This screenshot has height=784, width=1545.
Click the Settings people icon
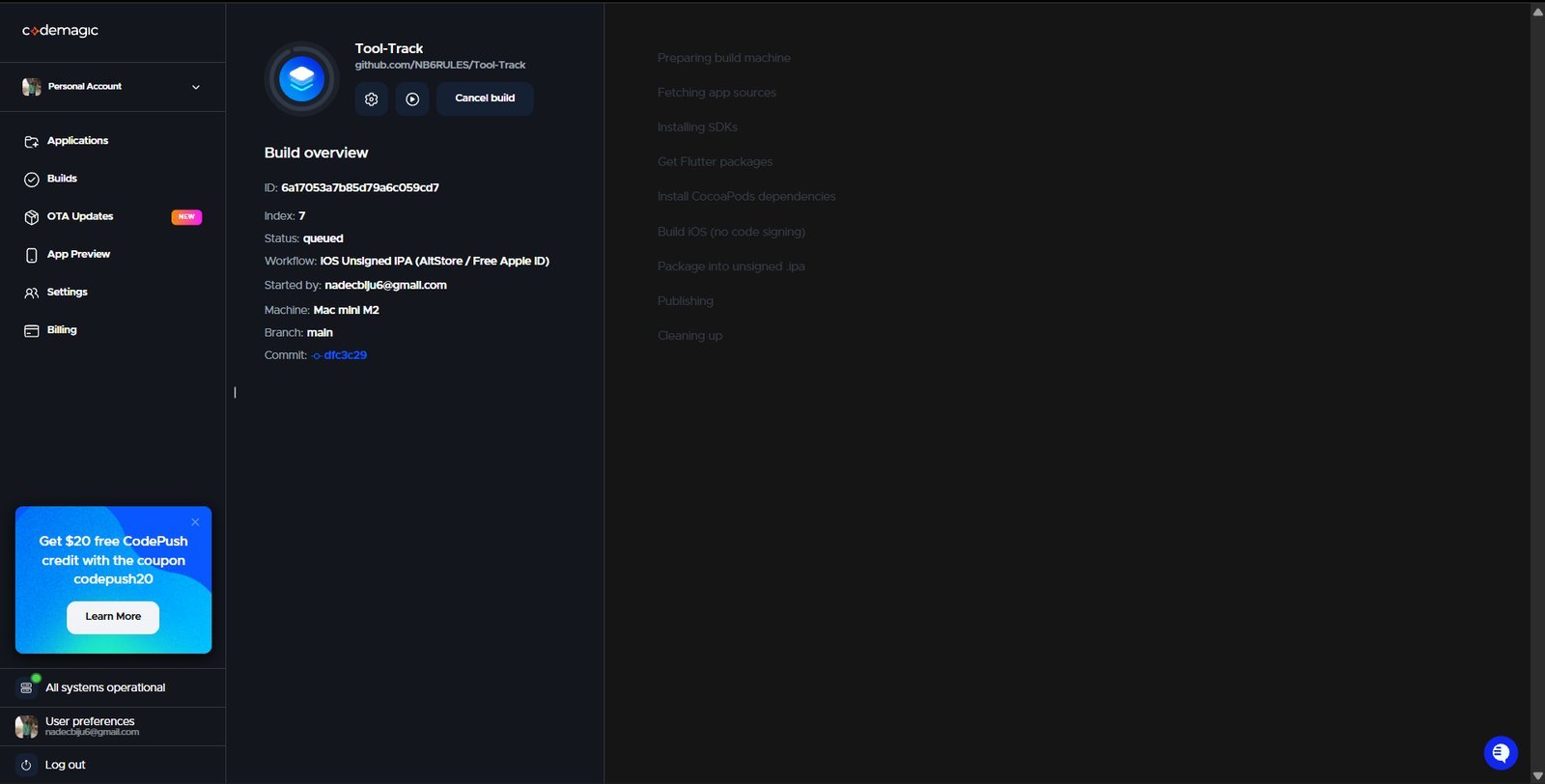(32, 293)
